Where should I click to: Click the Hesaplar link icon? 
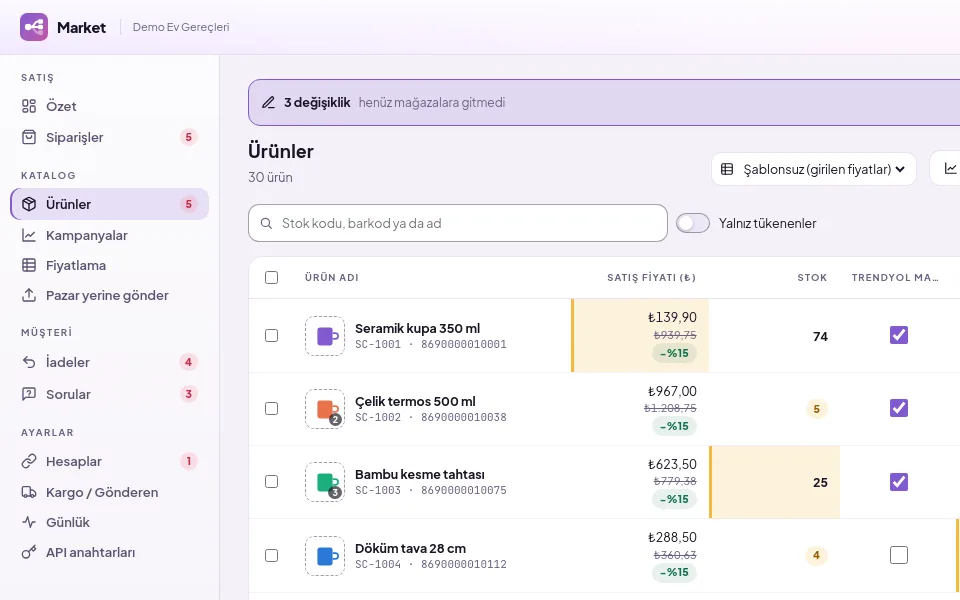point(29,461)
